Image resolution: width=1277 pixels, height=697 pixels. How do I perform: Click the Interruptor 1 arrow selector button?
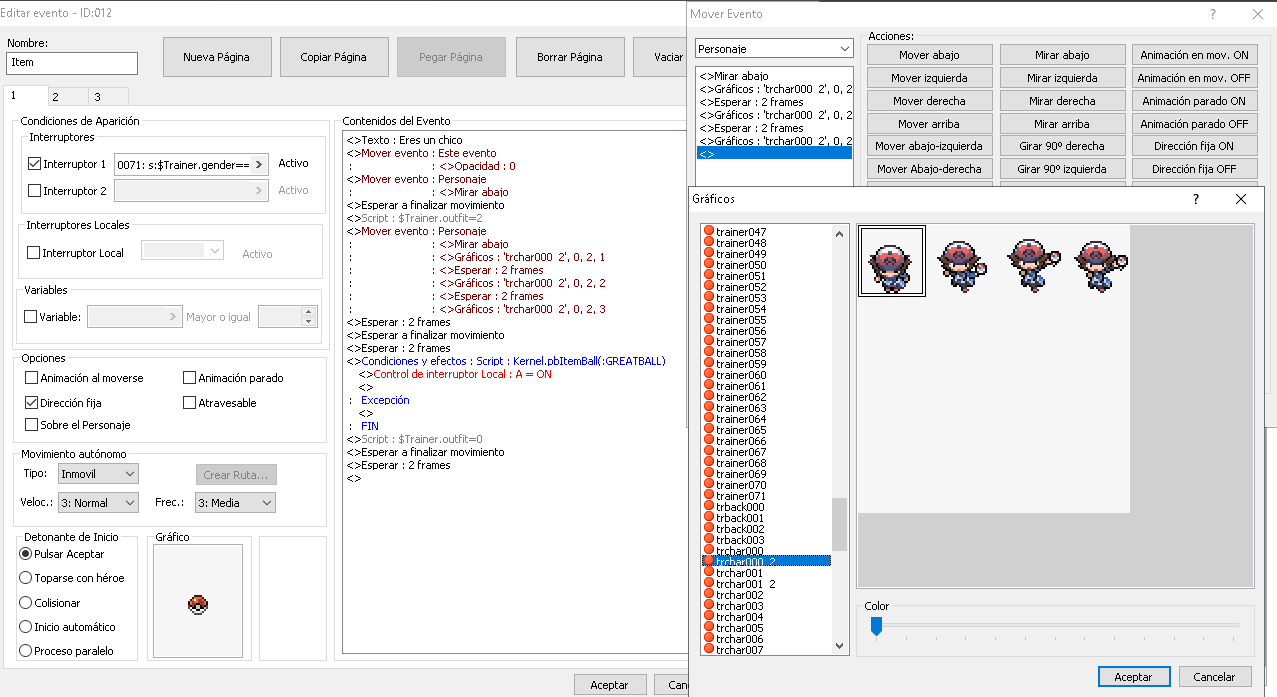pyautogui.click(x=259, y=164)
